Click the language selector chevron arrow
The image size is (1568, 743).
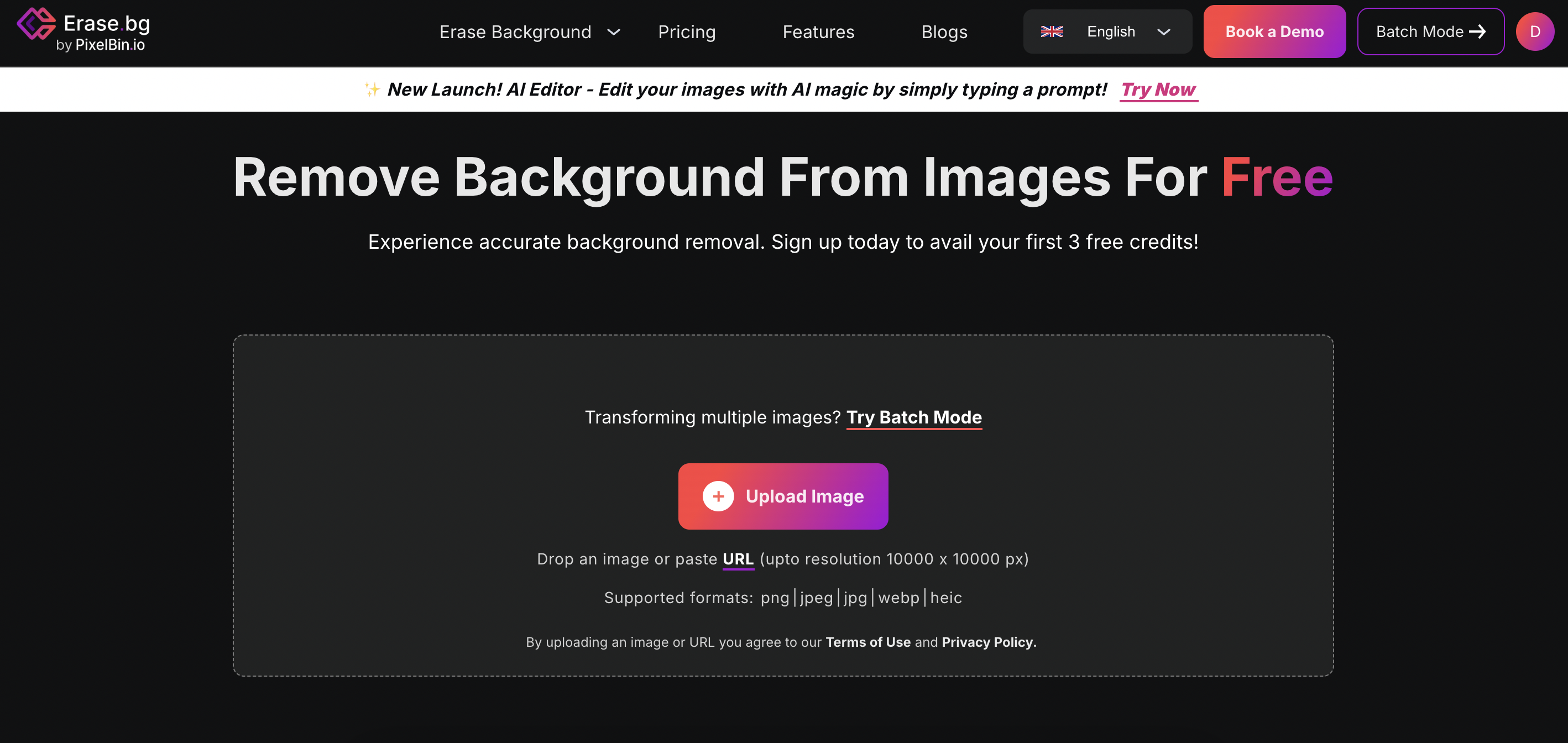[1163, 32]
